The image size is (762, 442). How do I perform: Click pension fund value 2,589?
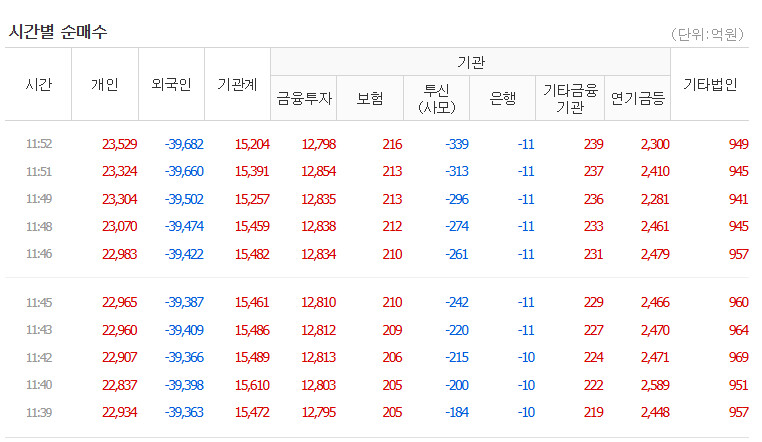[x=655, y=385]
